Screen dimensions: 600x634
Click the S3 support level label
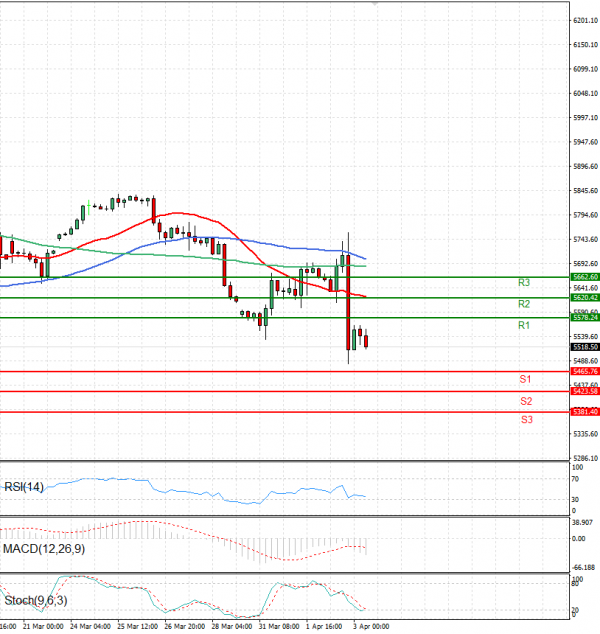click(x=525, y=420)
